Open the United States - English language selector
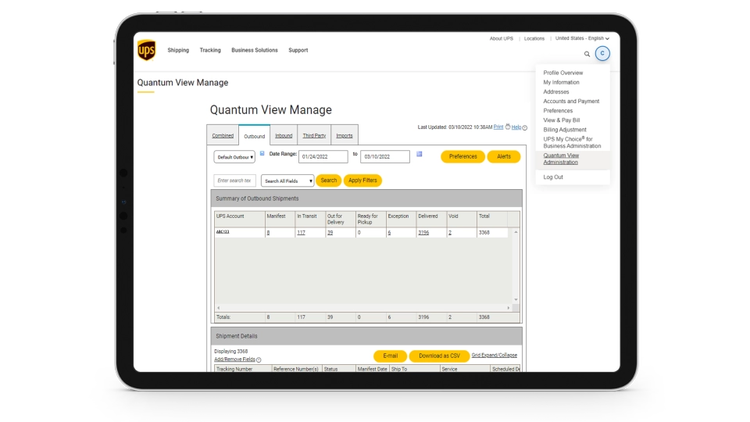 pos(582,38)
